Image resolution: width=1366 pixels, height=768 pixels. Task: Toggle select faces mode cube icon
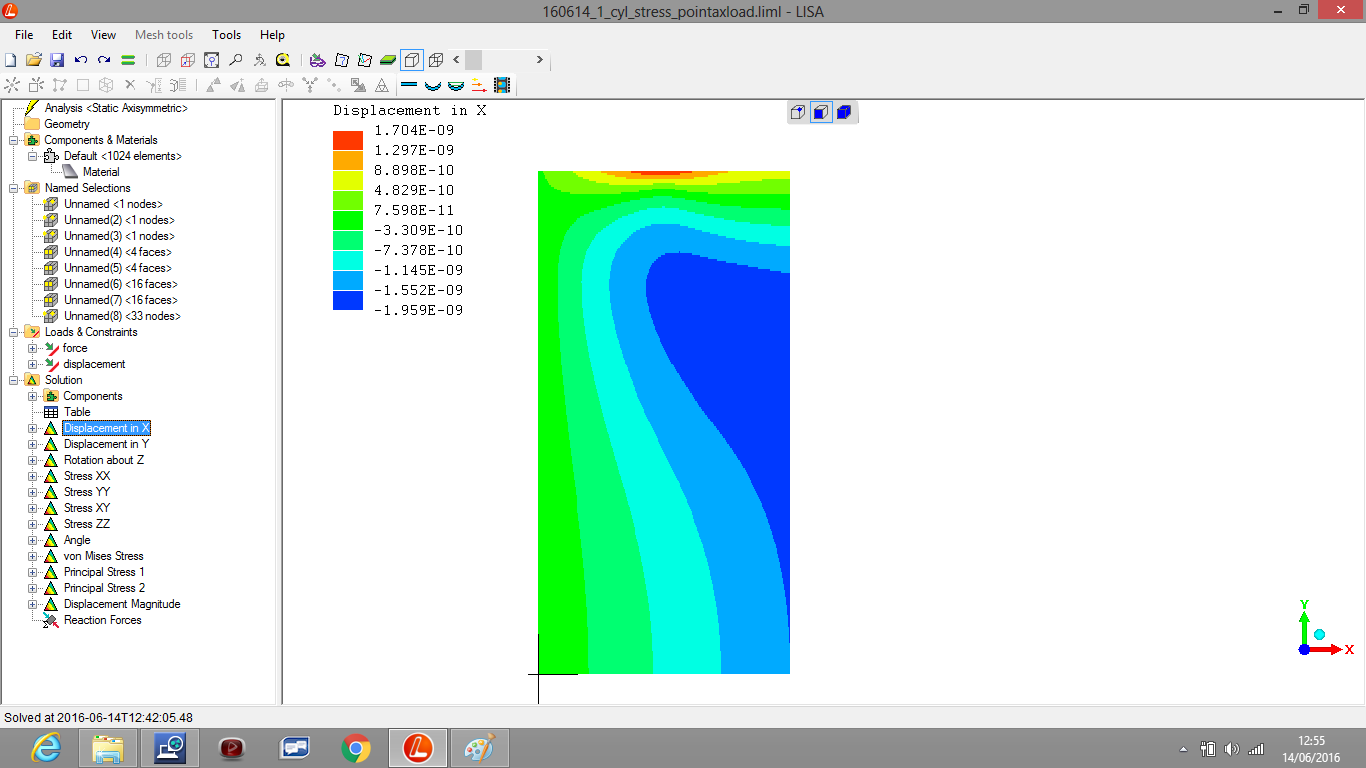point(820,112)
